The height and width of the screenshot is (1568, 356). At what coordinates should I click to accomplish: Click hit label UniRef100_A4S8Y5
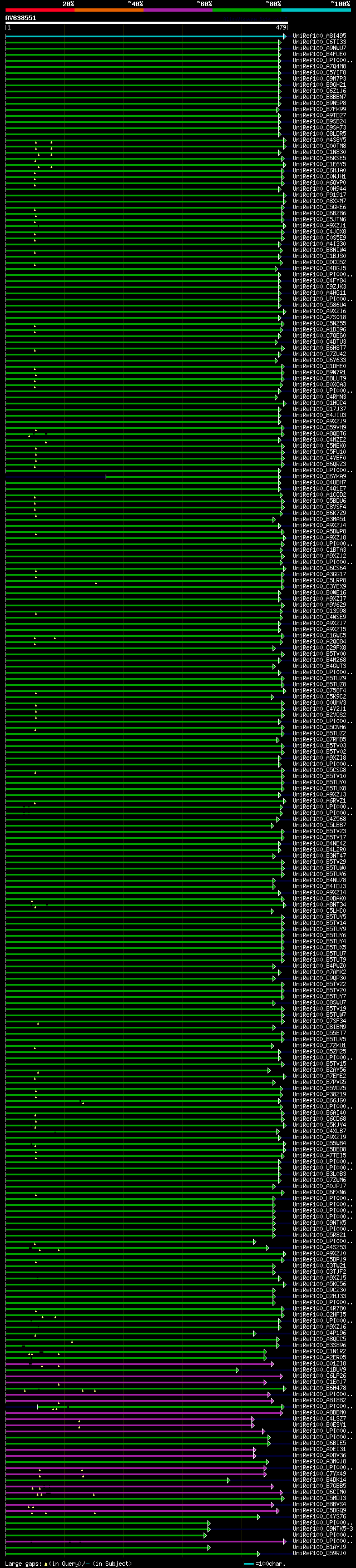click(x=319, y=140)
